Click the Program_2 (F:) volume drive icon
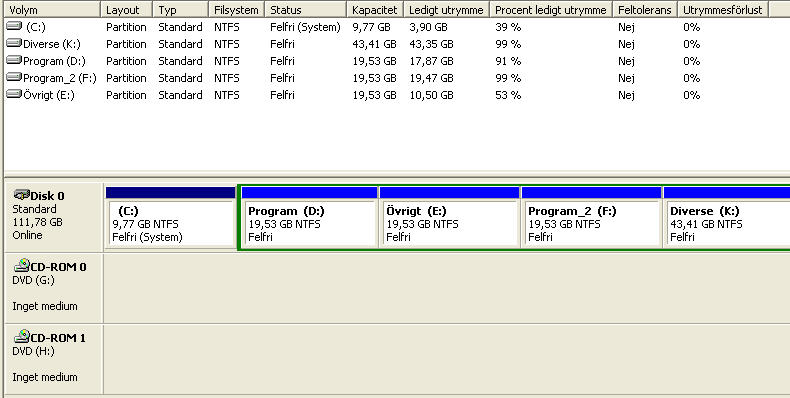Image resolution: width=790 pixels, height=398 pixels. pyautogui.click(x=14, y=78)
